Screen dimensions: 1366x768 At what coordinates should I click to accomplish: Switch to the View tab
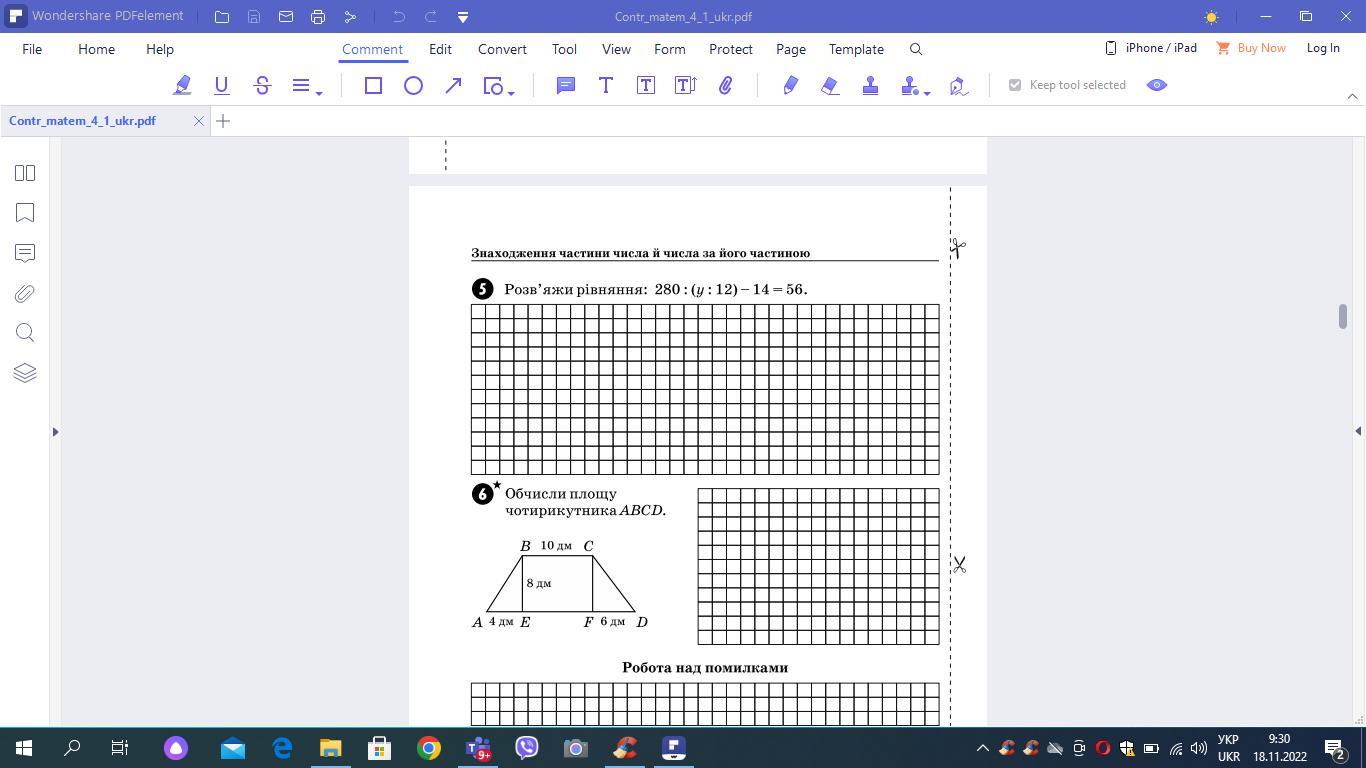coord(616,49)
